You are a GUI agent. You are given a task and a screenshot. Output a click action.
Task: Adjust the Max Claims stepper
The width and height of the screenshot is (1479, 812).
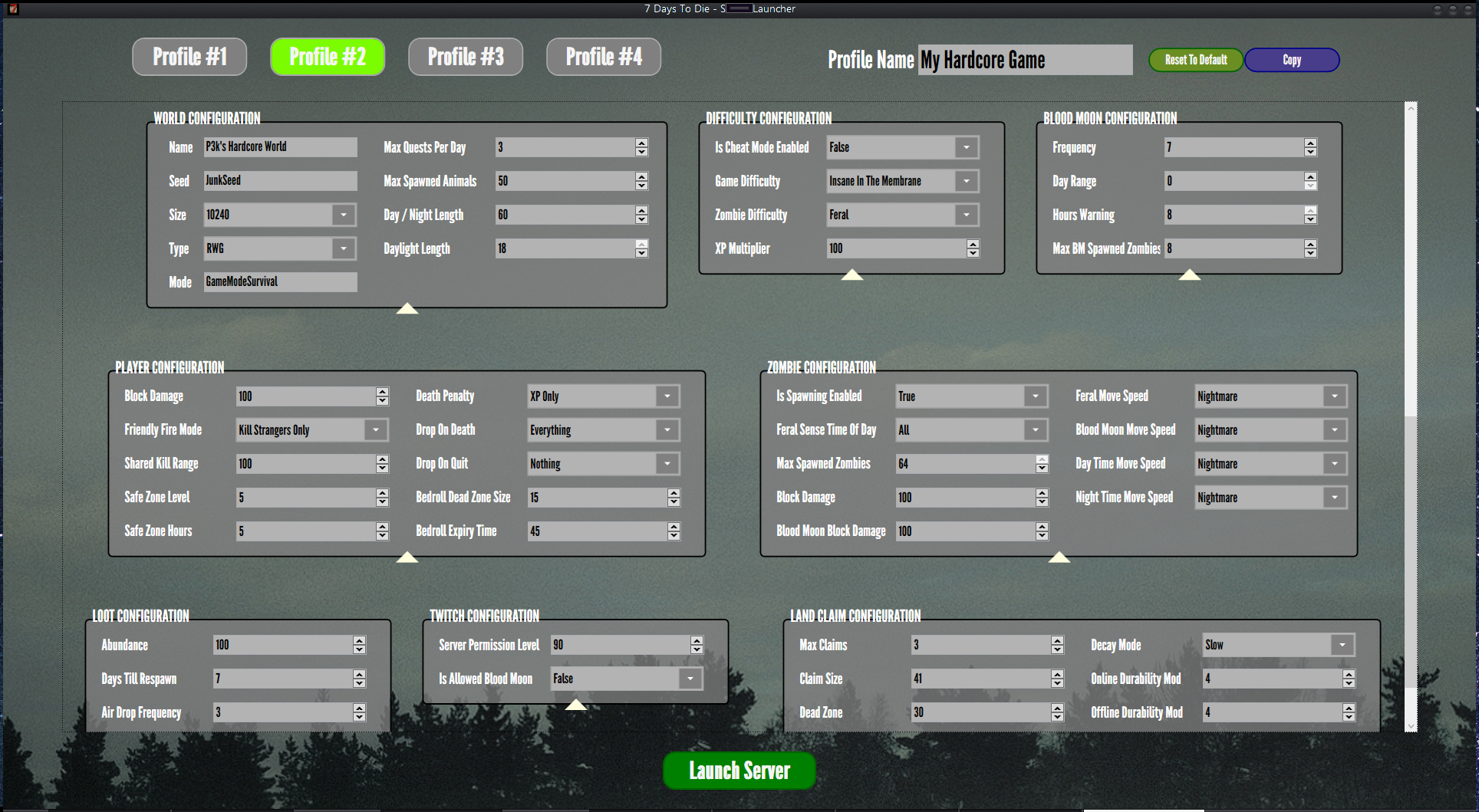click(1058, 645)
